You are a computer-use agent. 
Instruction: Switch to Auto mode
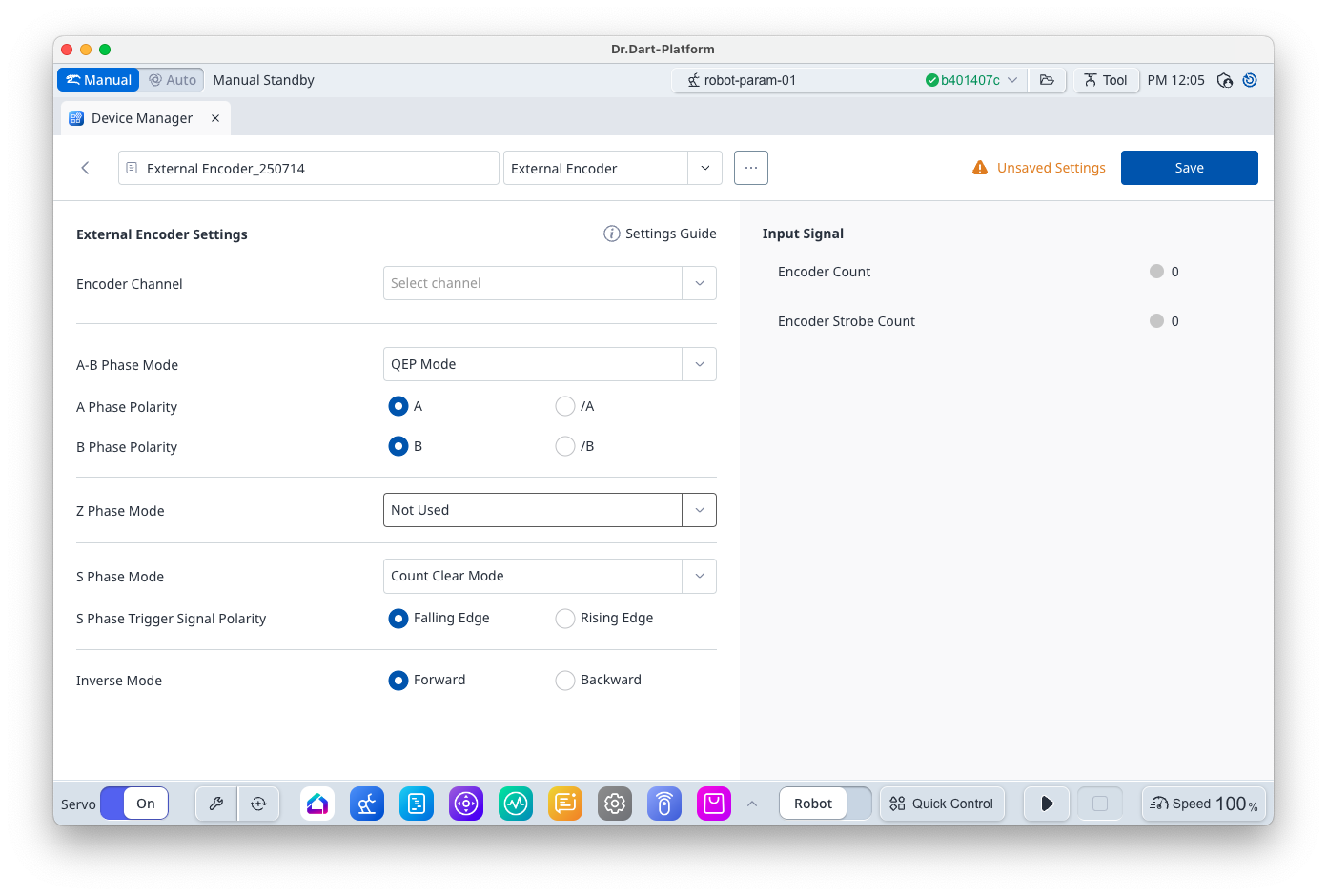173,80
